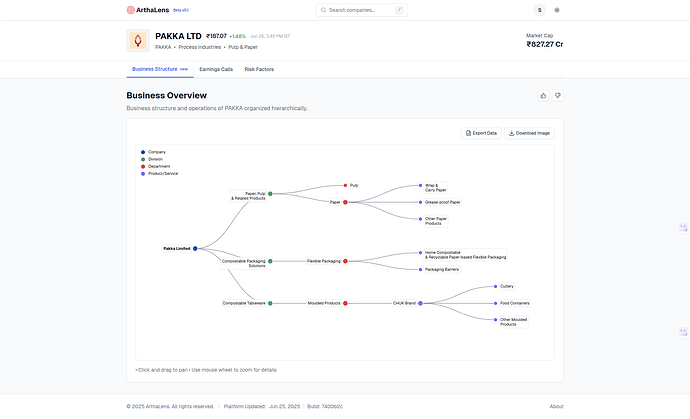Click the Process Industries breadcrumb
The width and height of the screenshot is (690, 419).
tap(200, 47)
